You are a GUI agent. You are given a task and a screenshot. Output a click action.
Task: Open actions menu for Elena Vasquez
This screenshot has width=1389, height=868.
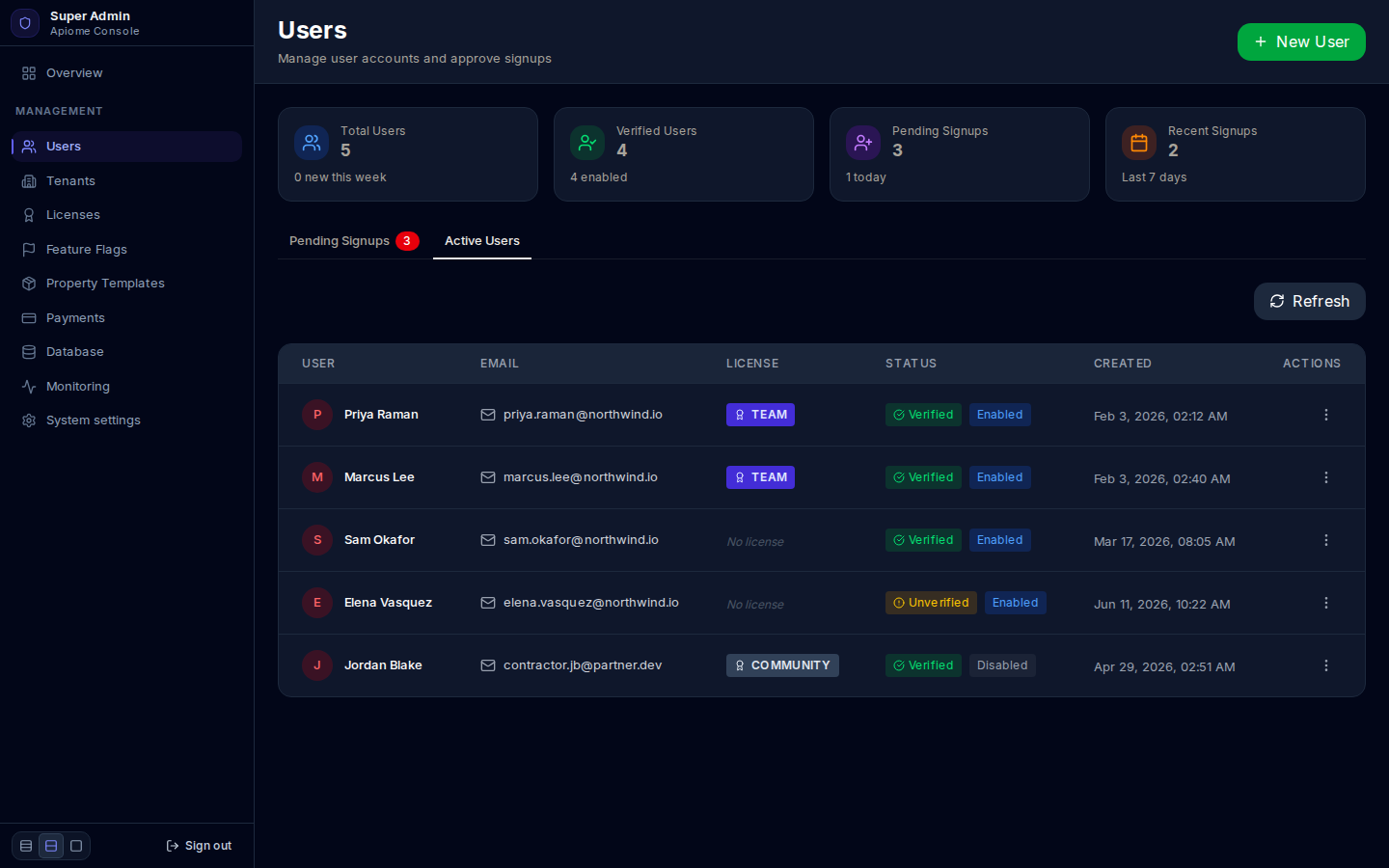[1326, 603]
